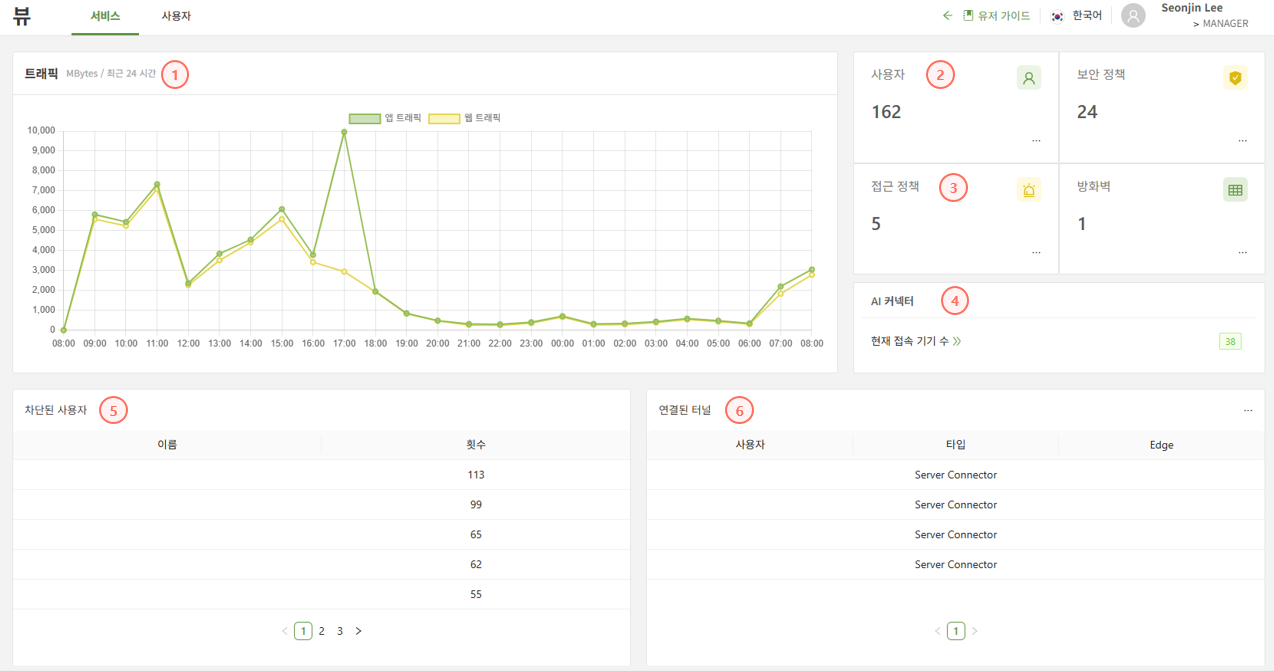Toggle the 웹 트래픽 legend series
The width and height of the screenshot is (1274, 671).
(464, 118)
